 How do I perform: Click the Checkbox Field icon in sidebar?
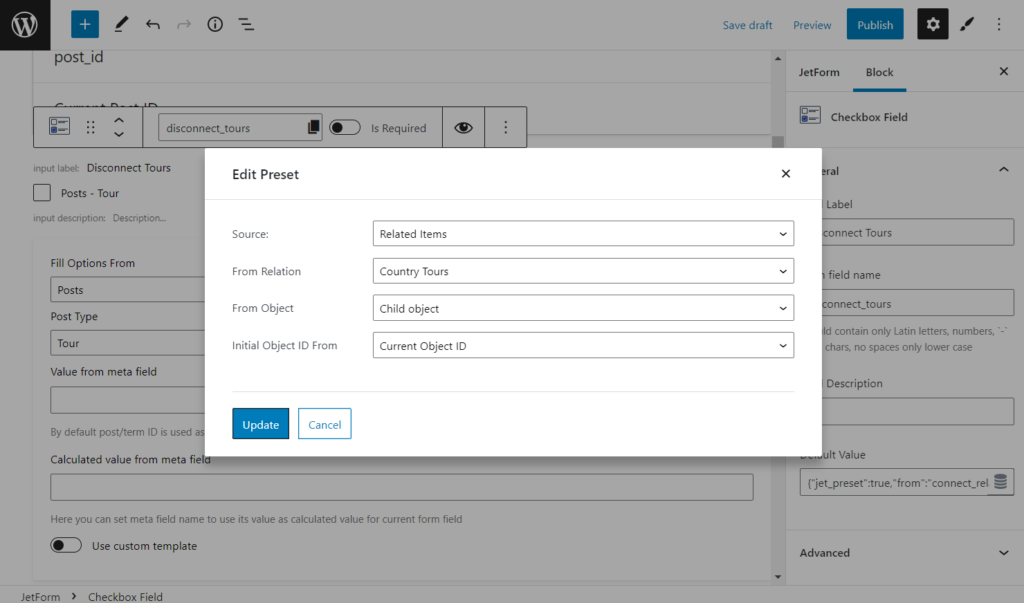810,116
